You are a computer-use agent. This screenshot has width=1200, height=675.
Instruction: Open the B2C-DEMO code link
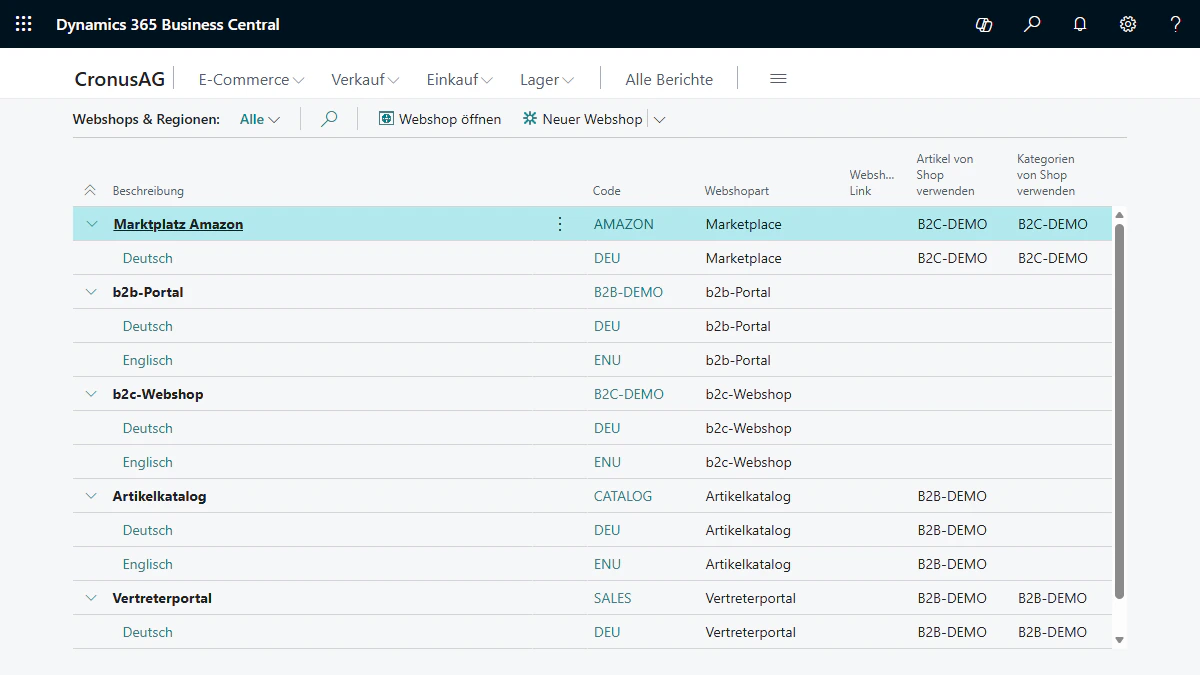(629, 394)
